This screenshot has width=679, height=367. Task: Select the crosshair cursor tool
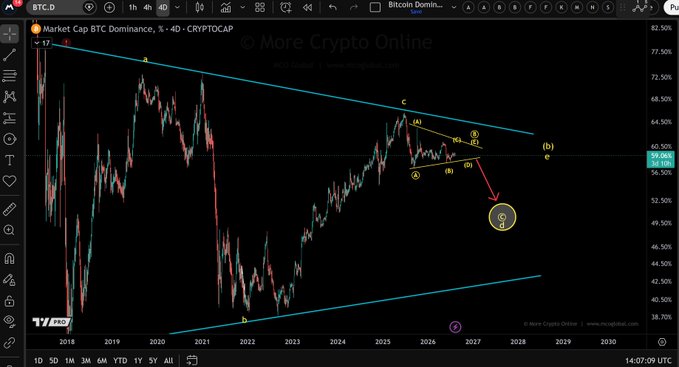click(x=10, y=34)
